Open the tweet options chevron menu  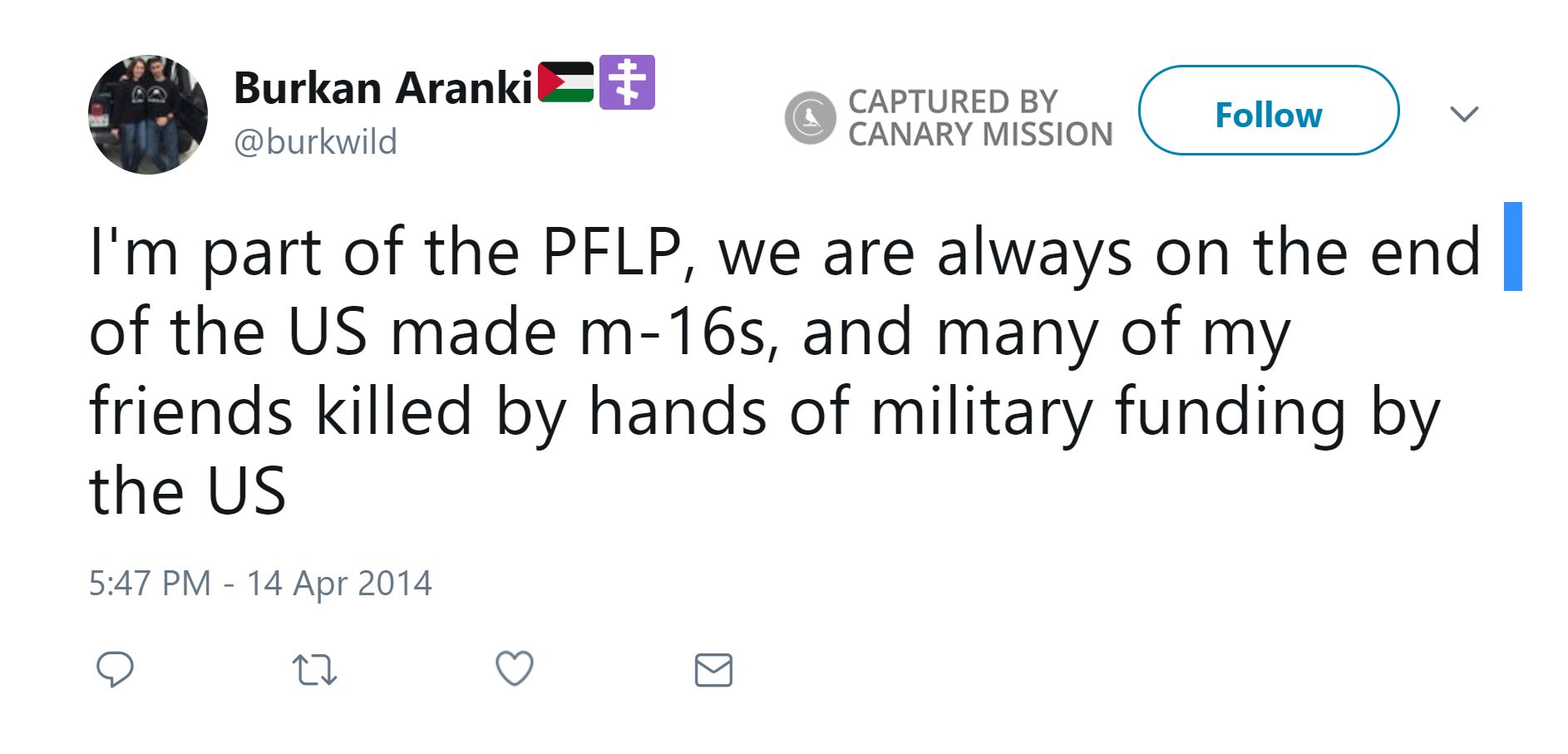click(x=1463, y=114)
